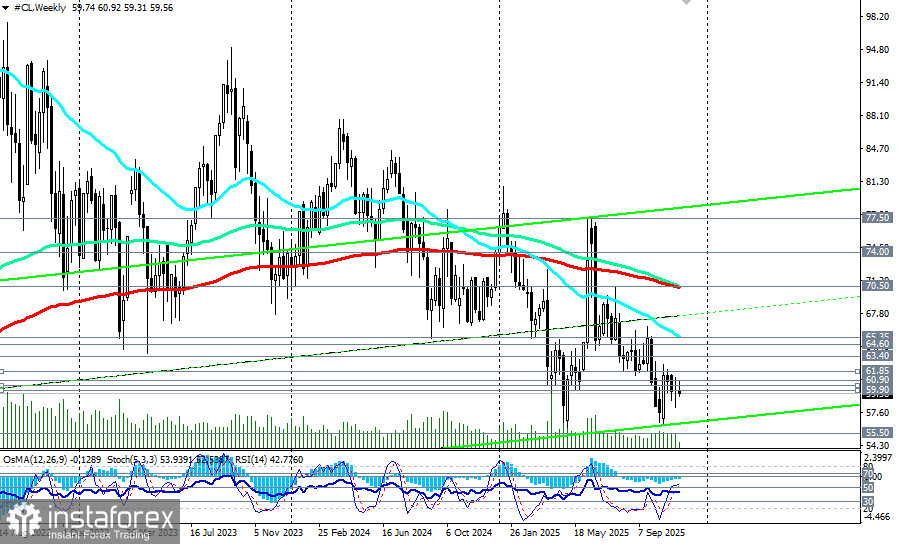Select the OHLC values 59.74 60.92 59.31 59.56

coord(123,8)
